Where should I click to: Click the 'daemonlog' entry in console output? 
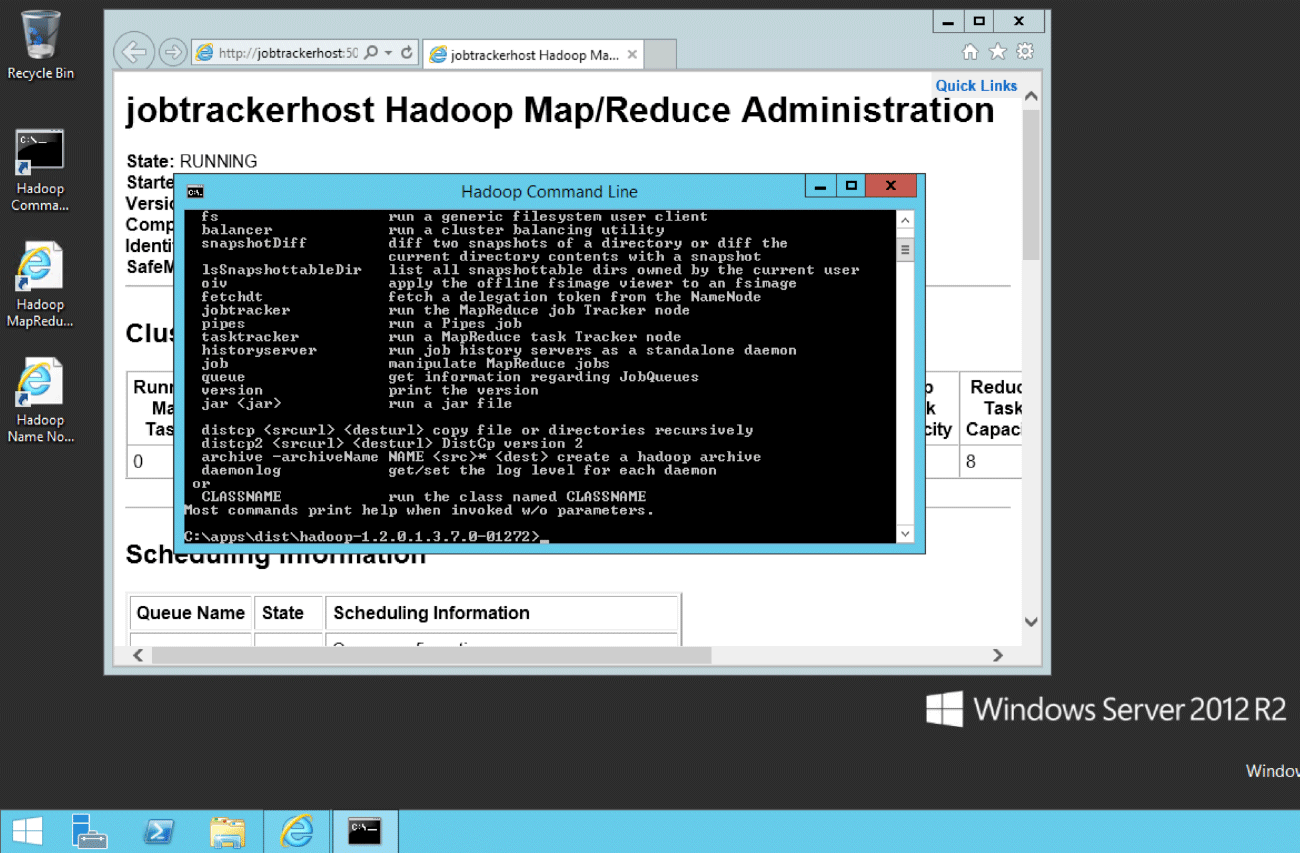point(241,470)
